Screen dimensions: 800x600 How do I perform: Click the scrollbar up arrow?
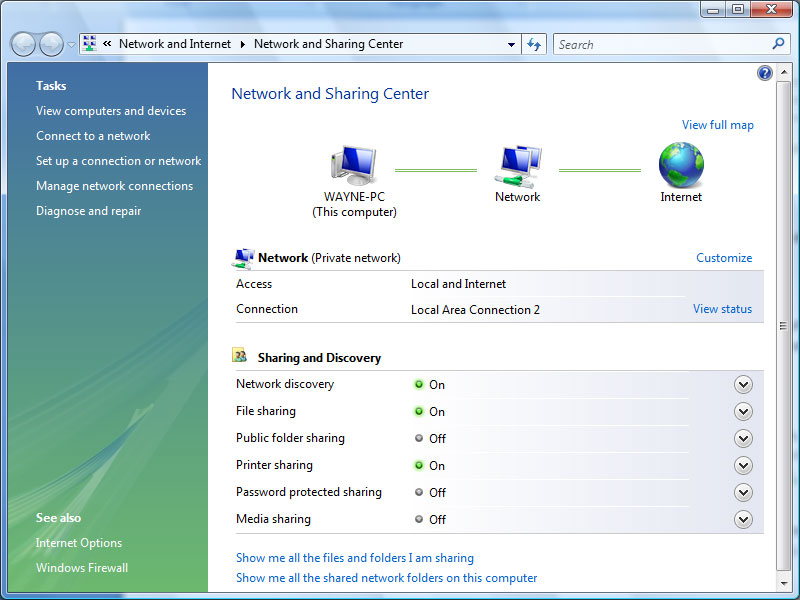pyautogui.click(x=783, y=73)
